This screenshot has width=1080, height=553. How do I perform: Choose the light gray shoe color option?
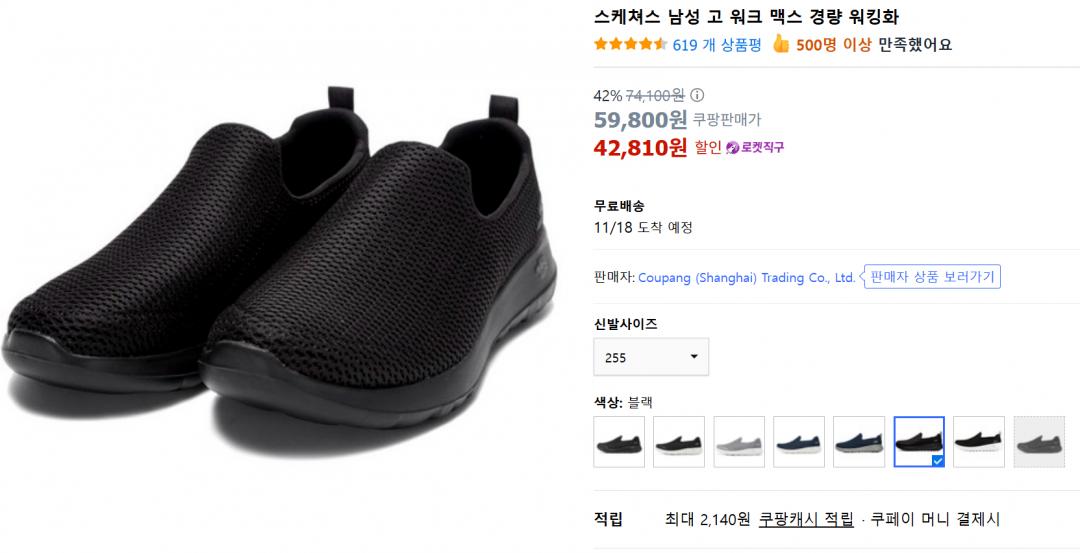[x=739, y=442]
